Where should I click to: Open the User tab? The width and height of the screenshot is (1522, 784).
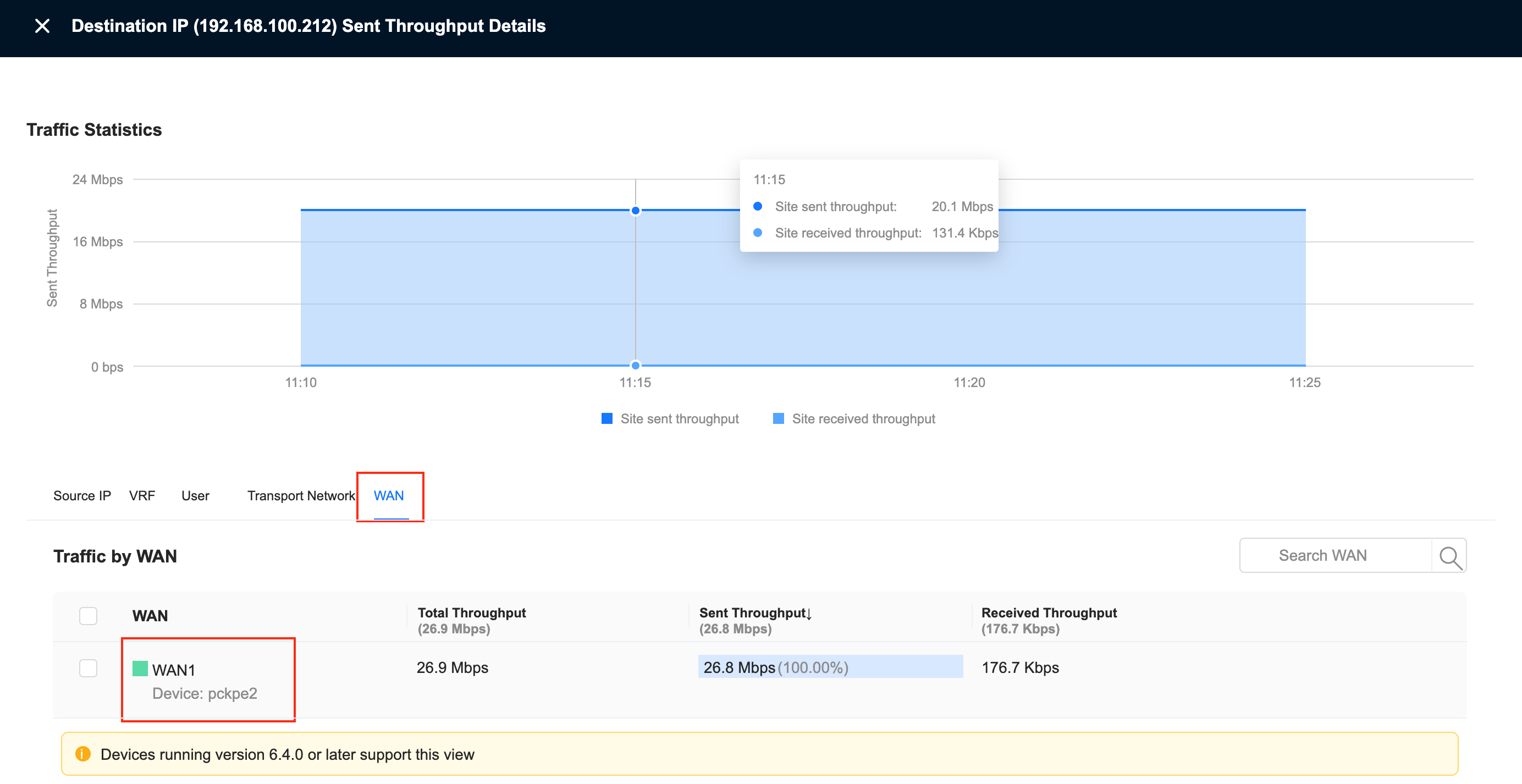click(x=195, y=496)
